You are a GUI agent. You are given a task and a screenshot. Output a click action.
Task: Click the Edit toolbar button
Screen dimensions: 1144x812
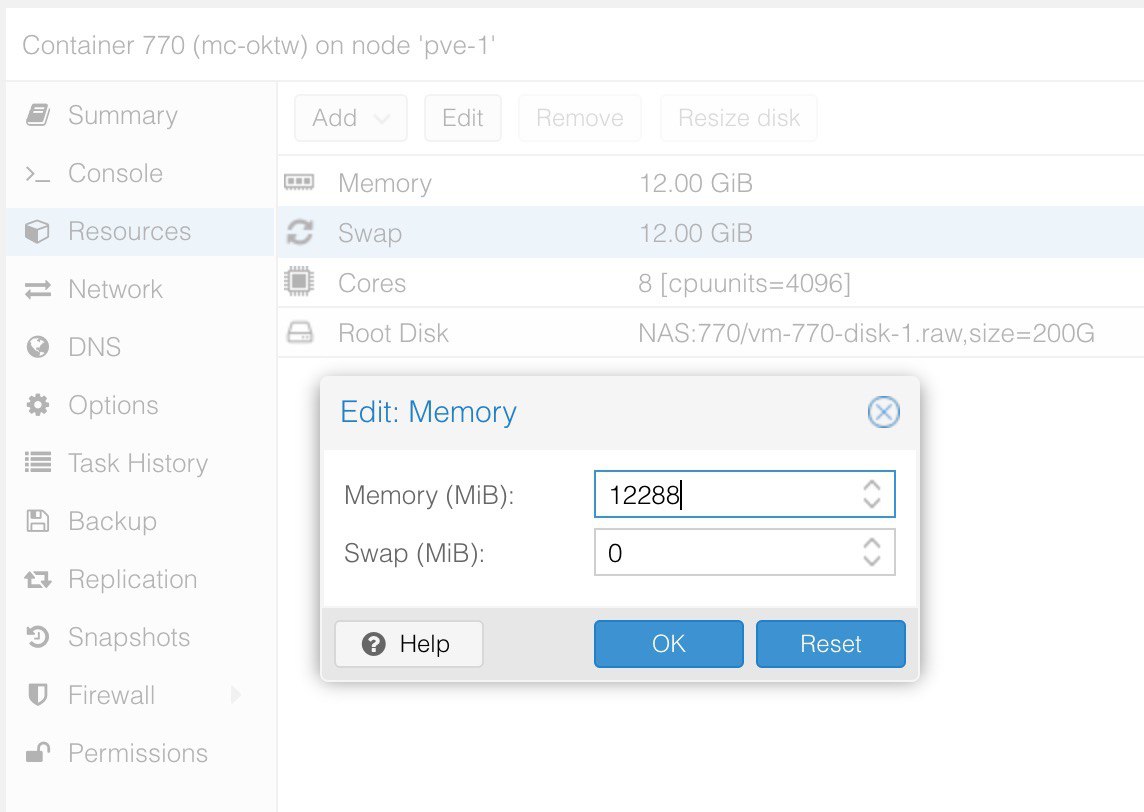pyautogui.click(x=463, y=117)
